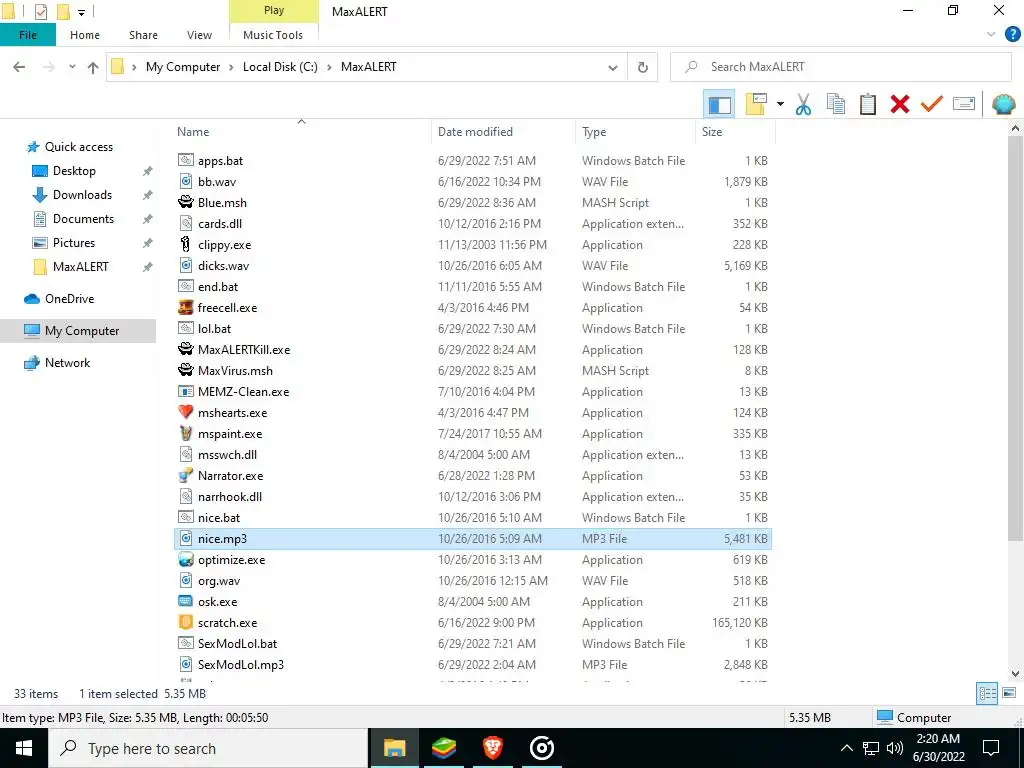Open the File menu
This screenshot has width=1024, height=768.
pos(28,35)
